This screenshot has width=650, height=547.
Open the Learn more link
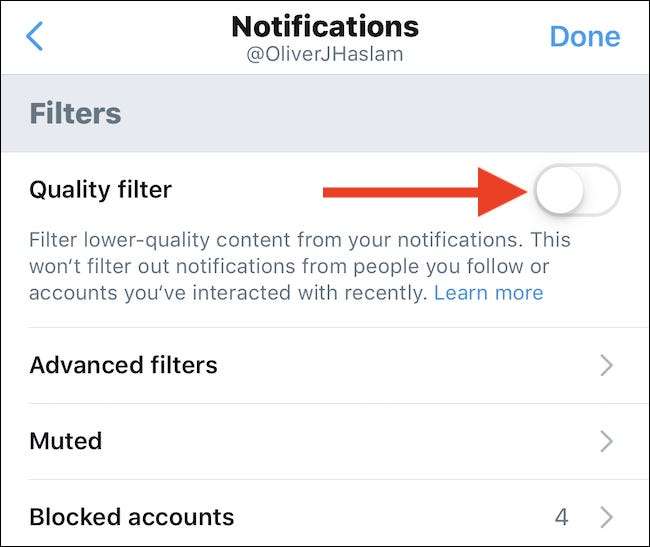click(488, 293)
